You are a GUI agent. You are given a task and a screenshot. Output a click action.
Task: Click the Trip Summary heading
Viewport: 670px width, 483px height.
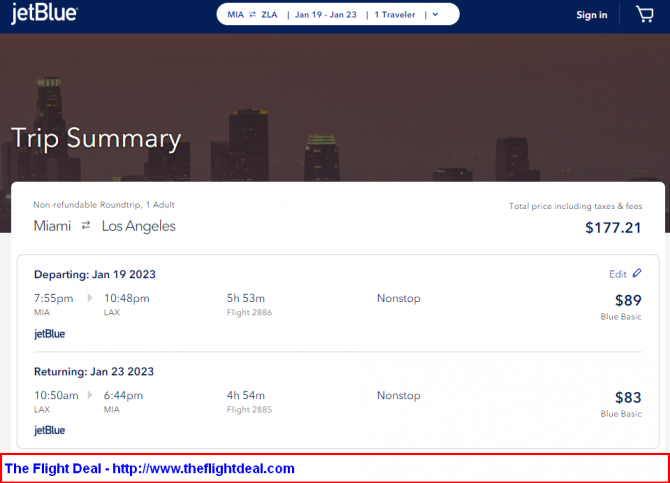(x=96, y=138)
